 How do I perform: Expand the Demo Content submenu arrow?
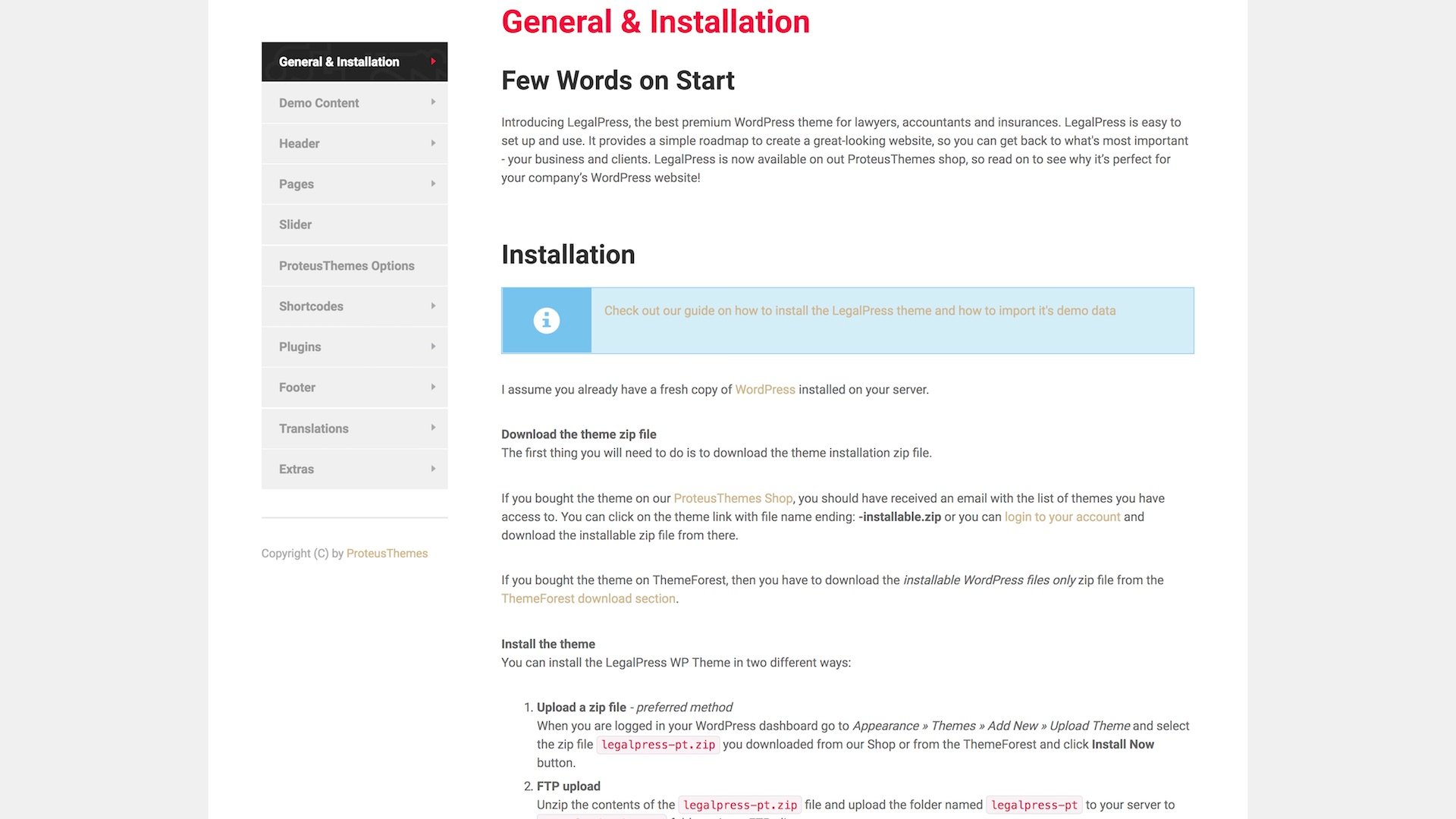point(433,102)
